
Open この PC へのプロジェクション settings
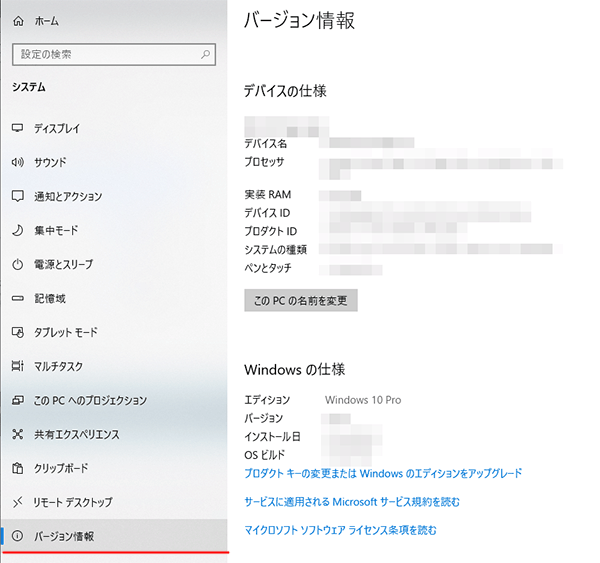tap(90, 400)
